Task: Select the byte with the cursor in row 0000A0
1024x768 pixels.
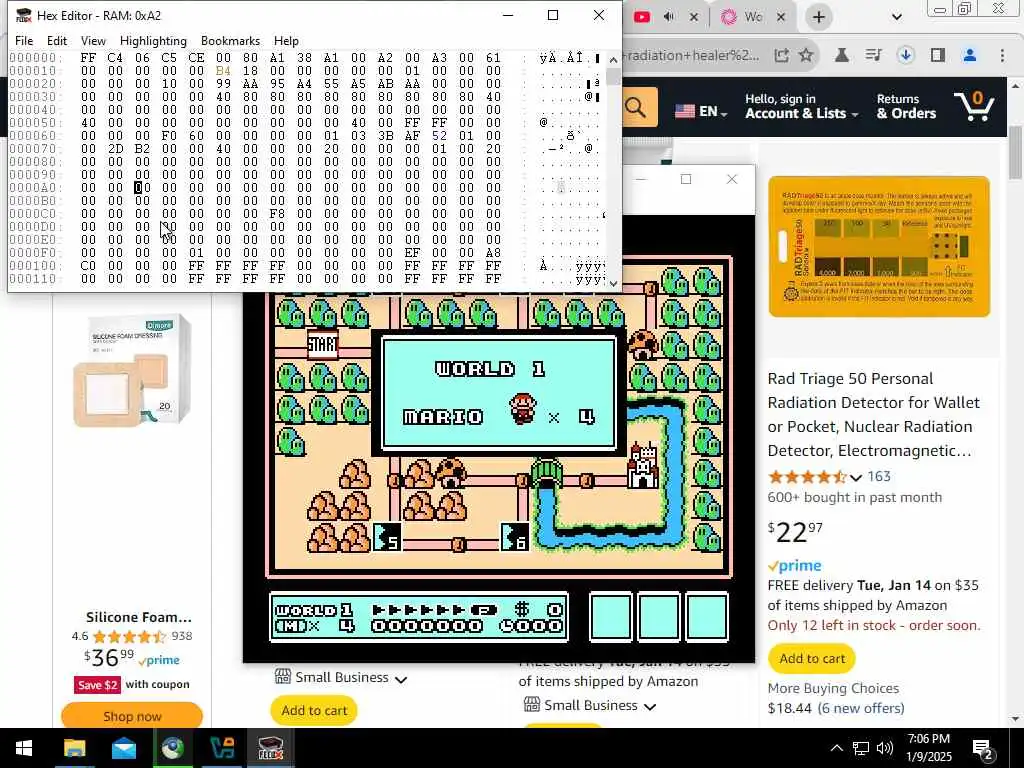Action: [142, 187]
